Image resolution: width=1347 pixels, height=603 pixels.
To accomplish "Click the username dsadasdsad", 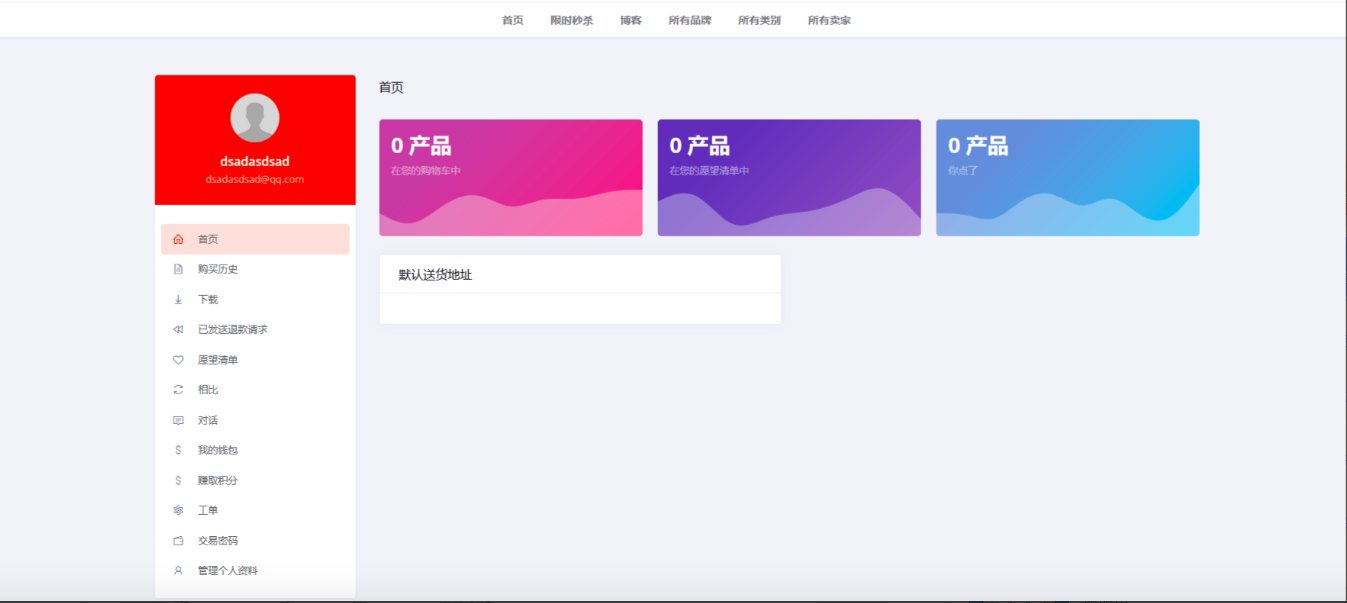I will click(x=255, y=161).
